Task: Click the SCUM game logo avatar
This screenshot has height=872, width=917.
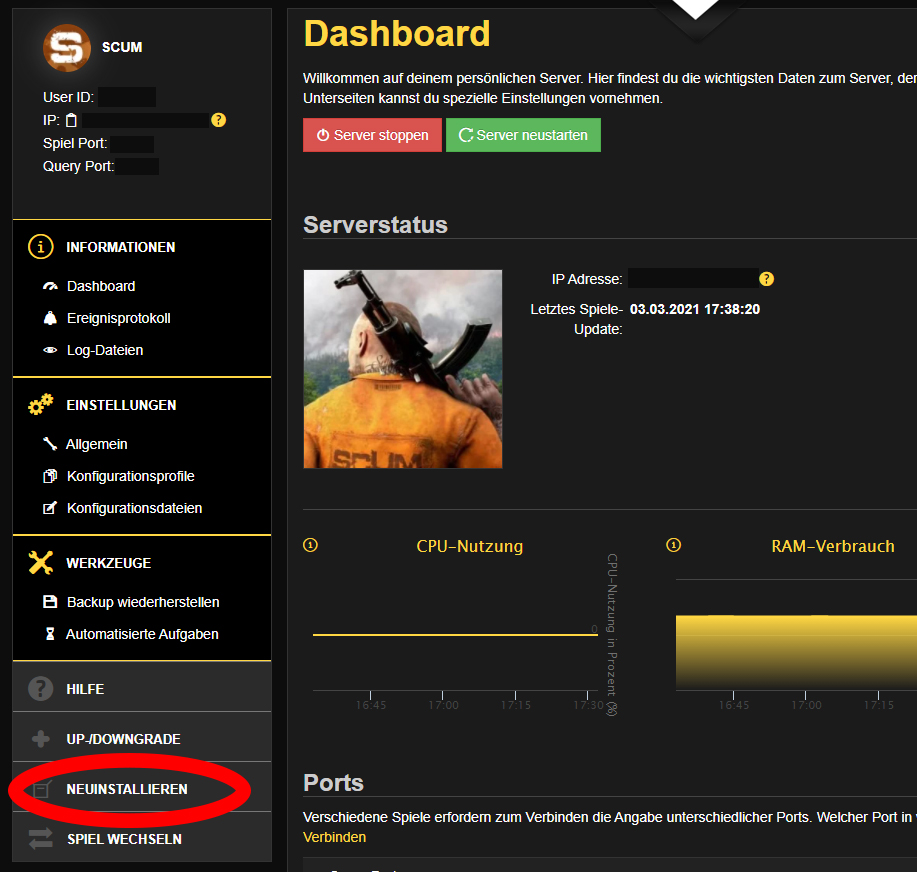Action: tap(67, 48)
